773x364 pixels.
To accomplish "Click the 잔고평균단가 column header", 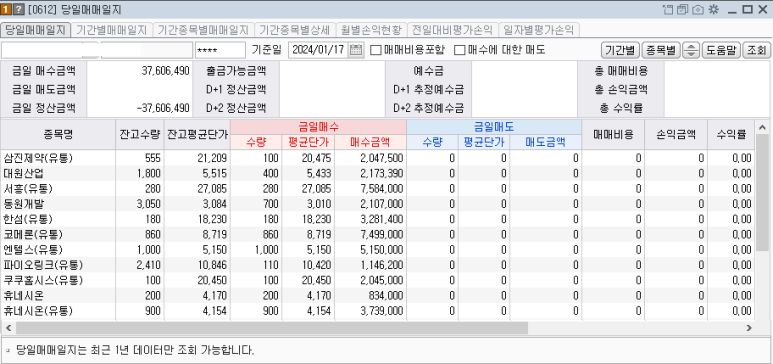I will click(x=197, y=134).
